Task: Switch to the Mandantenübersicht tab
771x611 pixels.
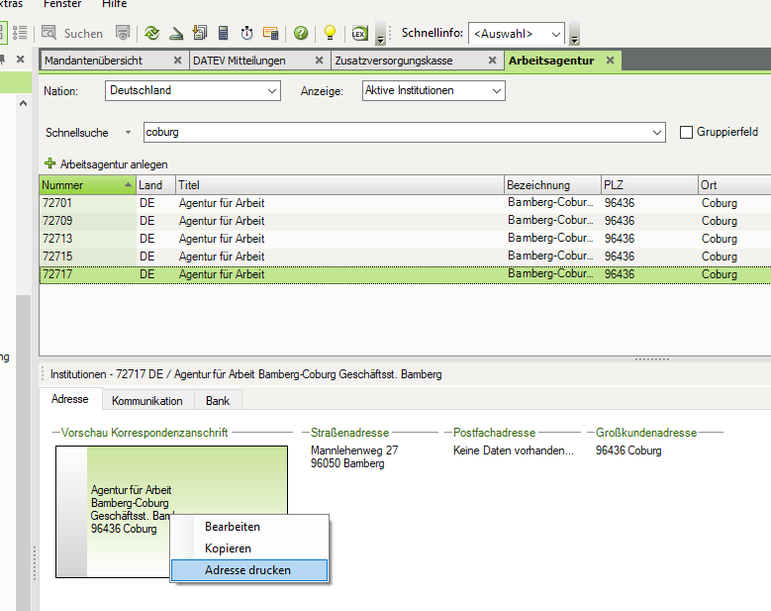Action: click(93, 60)
